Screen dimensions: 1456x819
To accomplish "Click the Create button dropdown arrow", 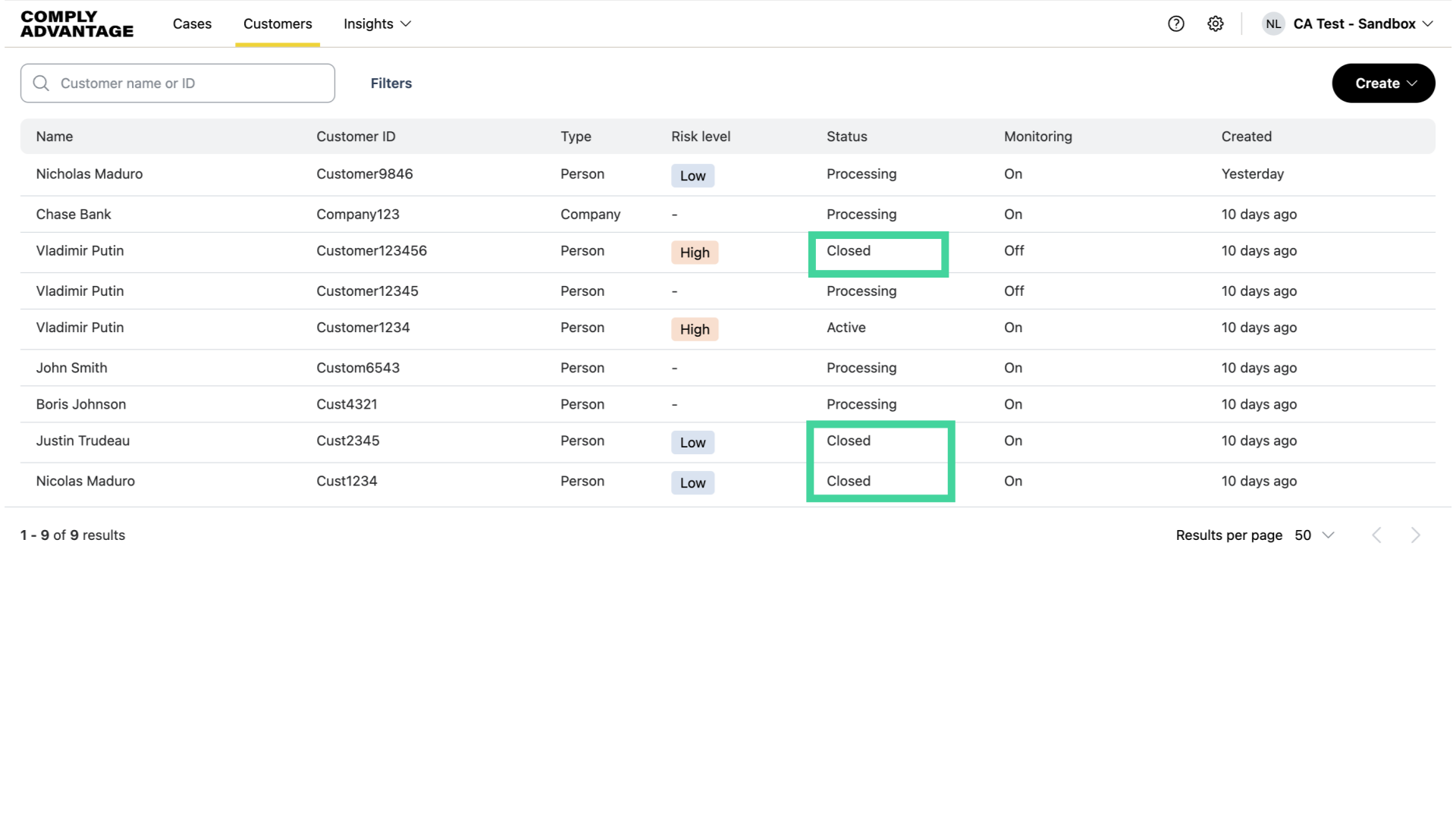I will [x=1411, y=83].
